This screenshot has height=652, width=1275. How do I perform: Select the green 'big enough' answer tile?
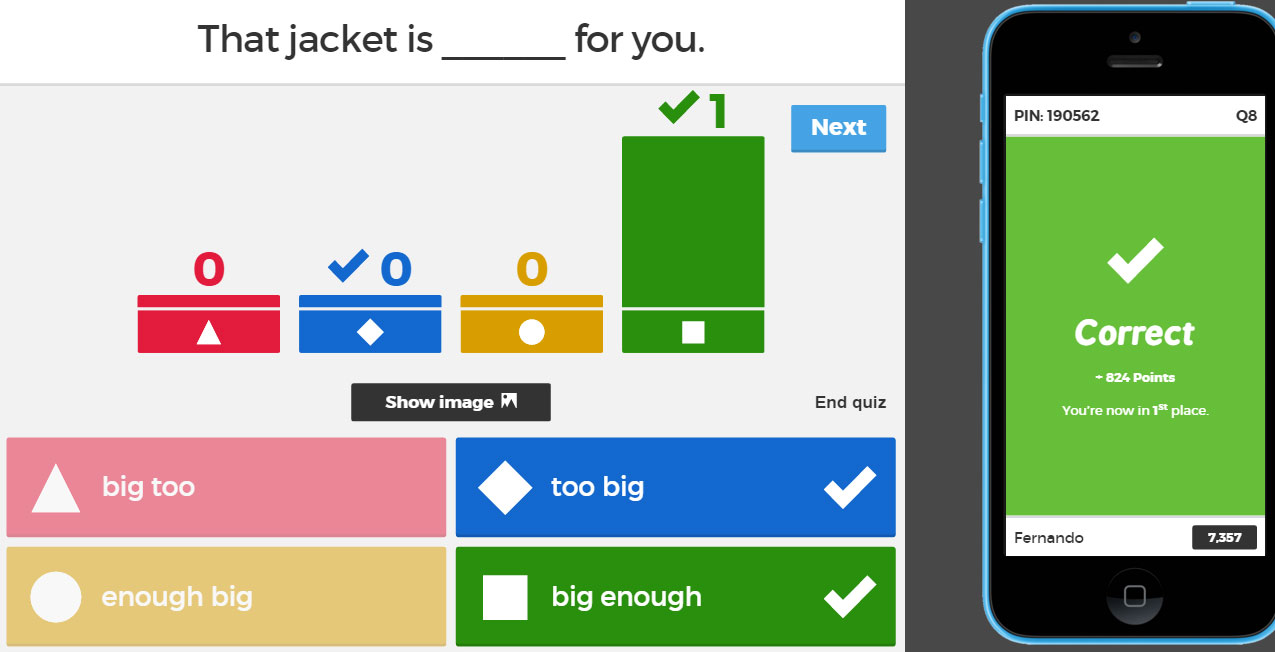point(675,597)
